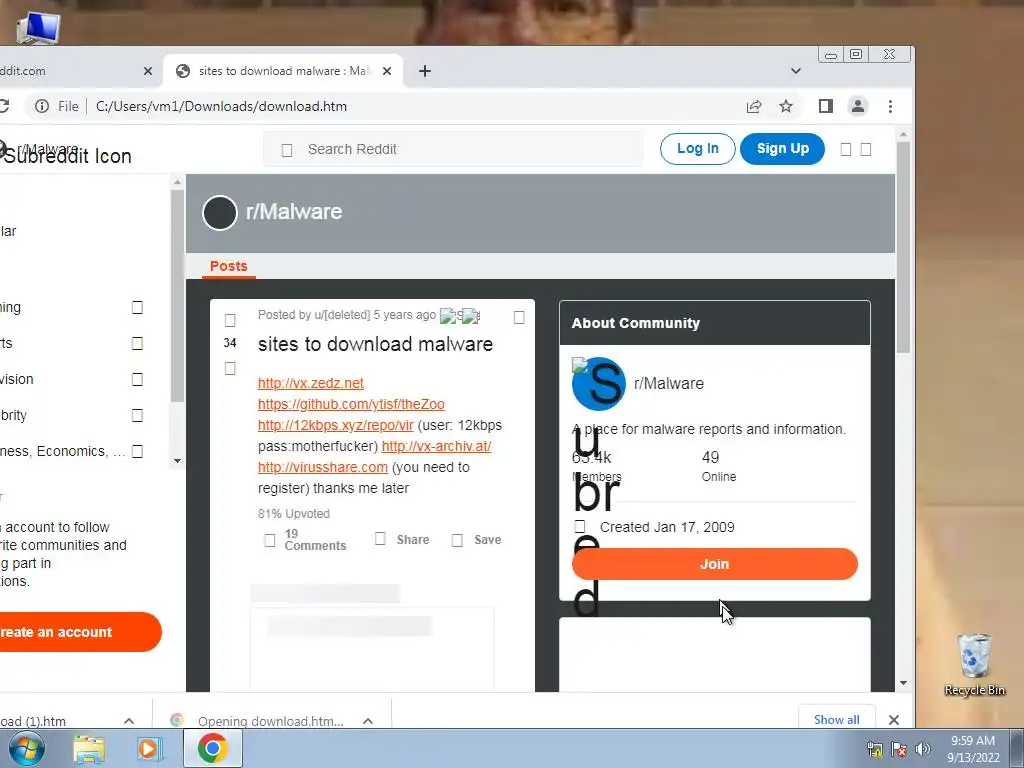
Task: Click Share under the post
Action: click(402, 539)
